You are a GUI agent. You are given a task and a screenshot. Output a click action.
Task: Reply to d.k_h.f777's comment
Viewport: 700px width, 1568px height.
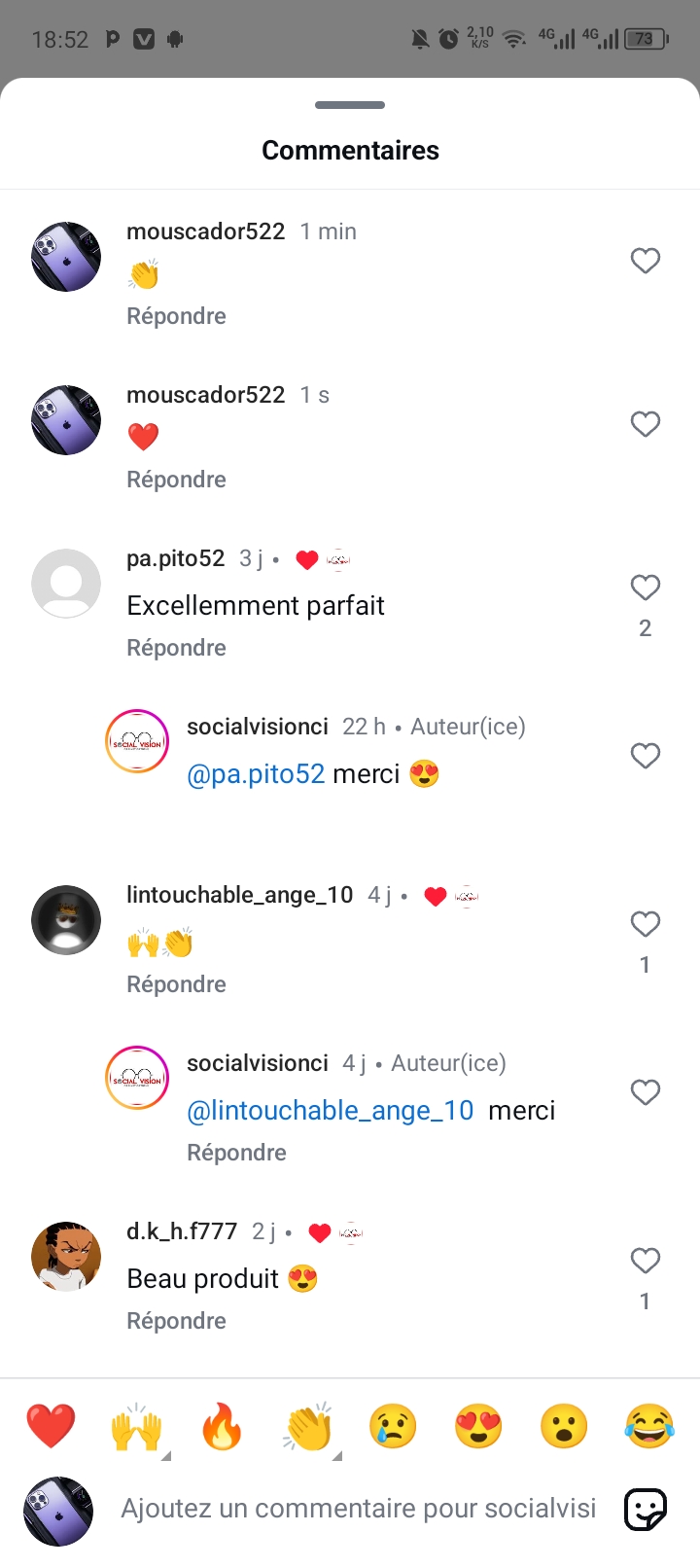(176, 1321)
